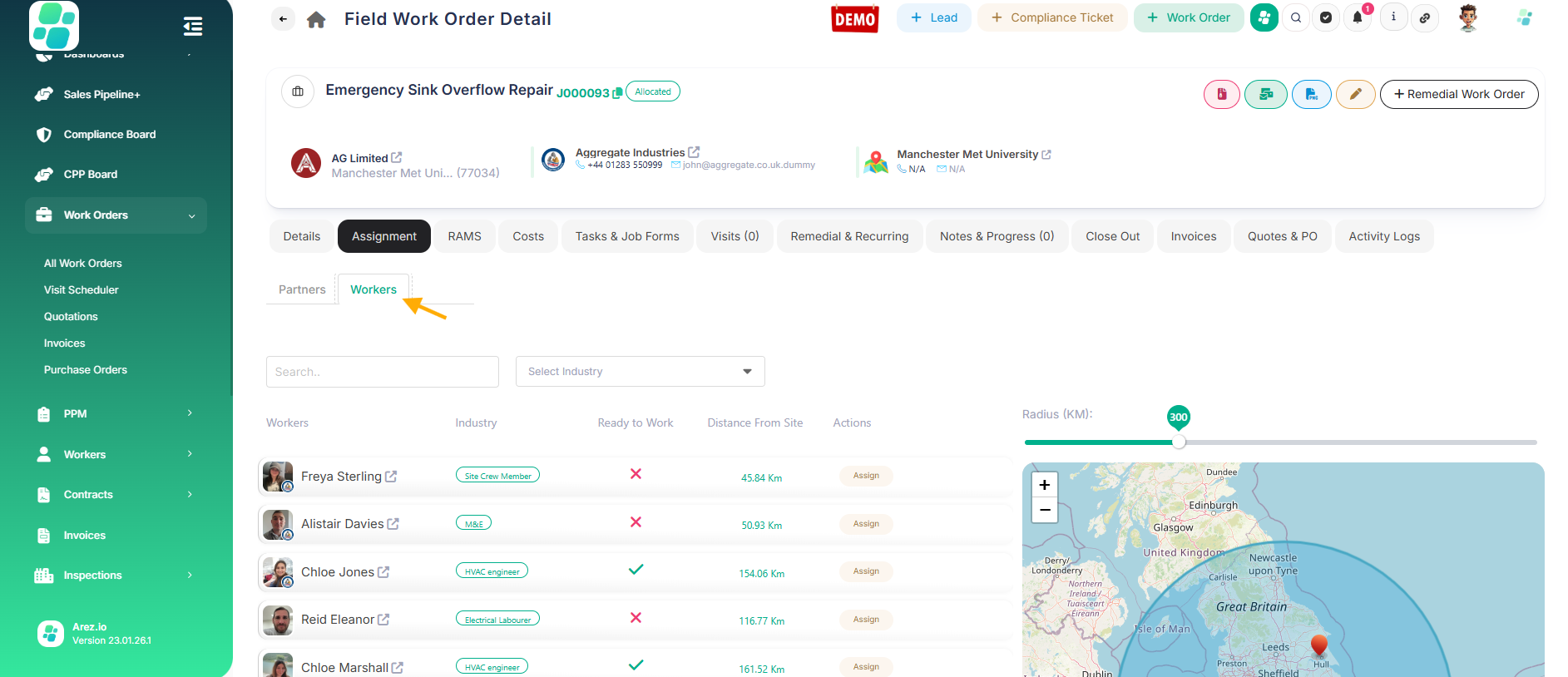This screenshot has height=677, width=1568.
Task: Copy job number J000093 icon
Action: click(617, 93)
